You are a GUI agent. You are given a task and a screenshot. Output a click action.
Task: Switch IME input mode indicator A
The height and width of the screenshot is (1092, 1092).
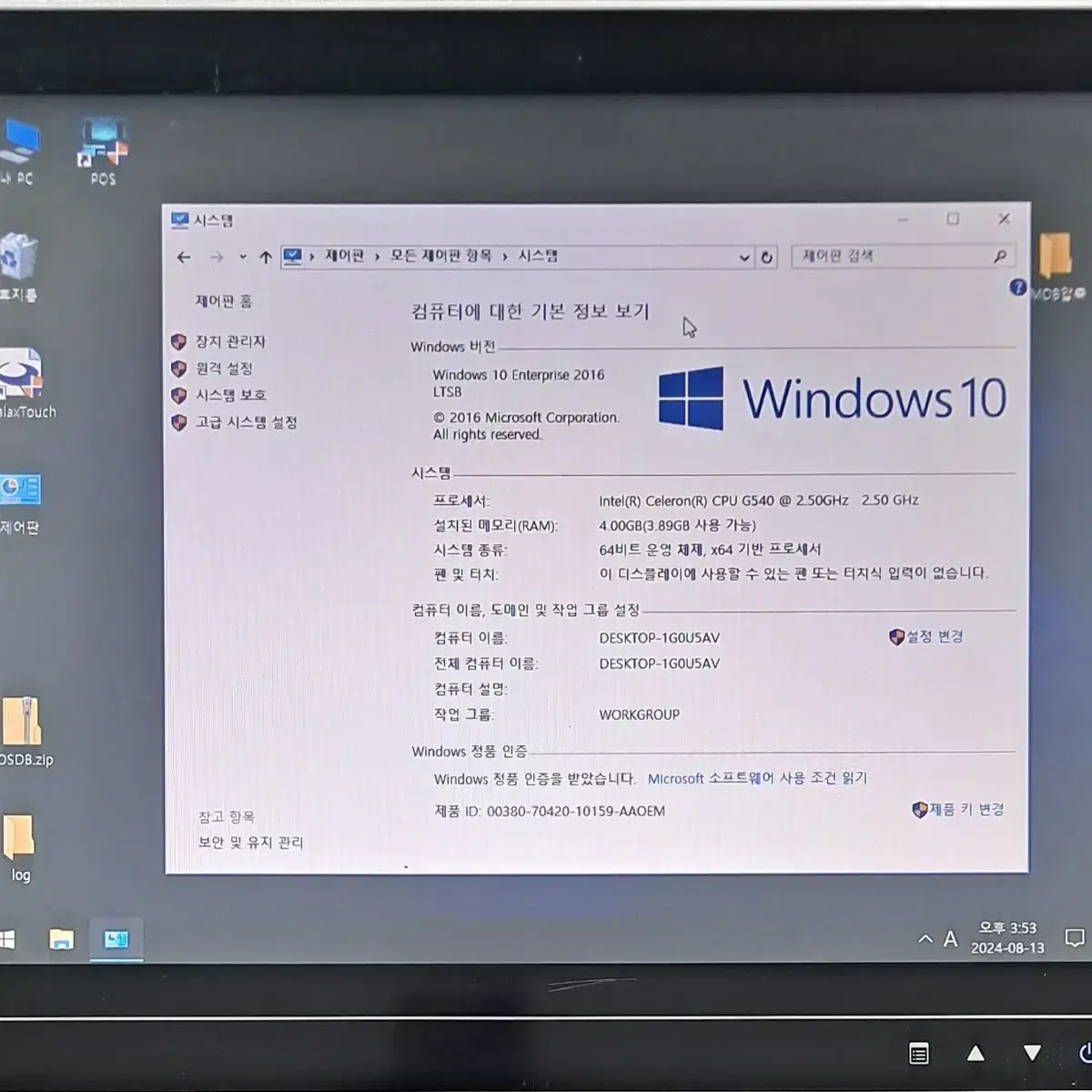(950, 938)
